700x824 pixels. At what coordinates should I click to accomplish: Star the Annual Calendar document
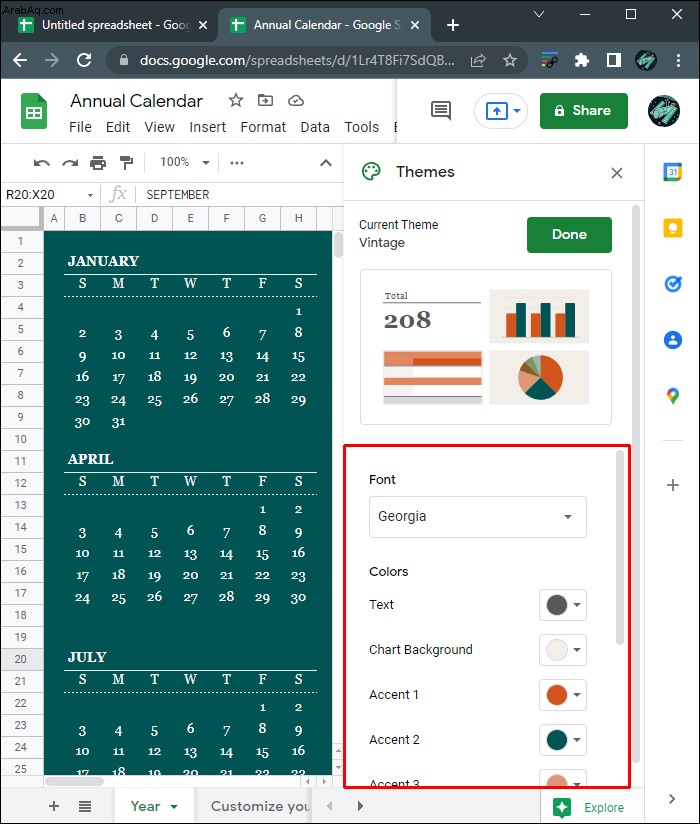(236, 100)
